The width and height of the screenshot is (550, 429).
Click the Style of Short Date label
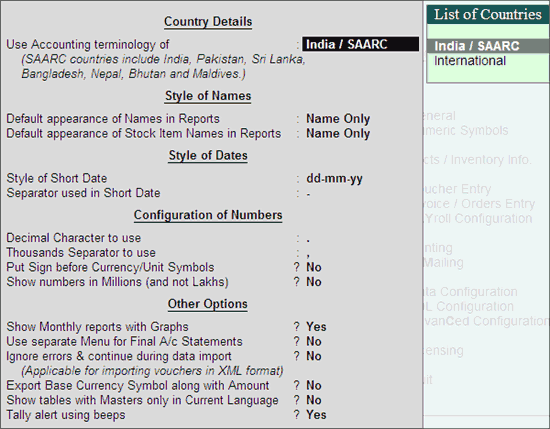tap(56, 178)
